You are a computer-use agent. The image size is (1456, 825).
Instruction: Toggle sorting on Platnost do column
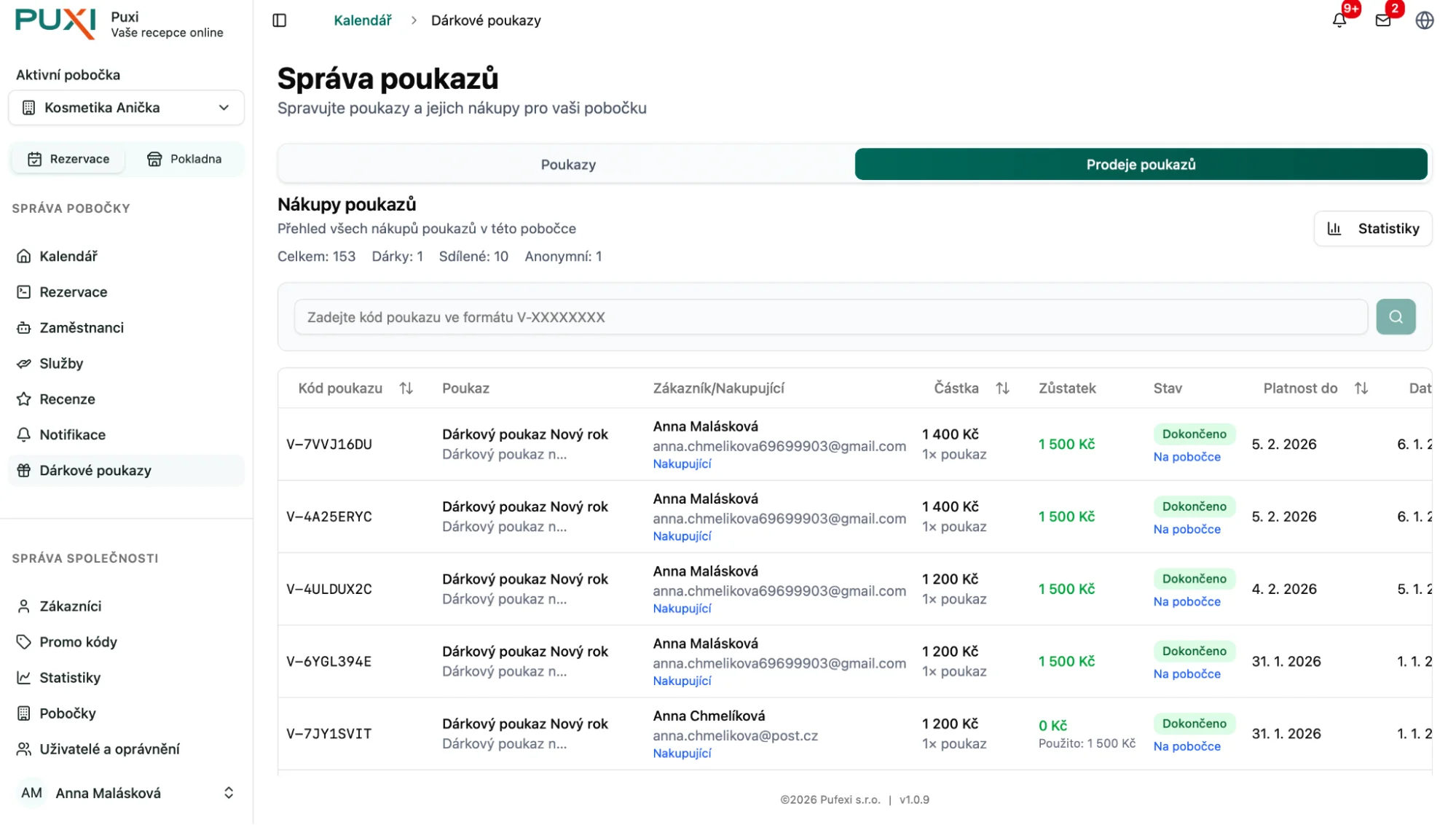click(x=1363, y=388)
